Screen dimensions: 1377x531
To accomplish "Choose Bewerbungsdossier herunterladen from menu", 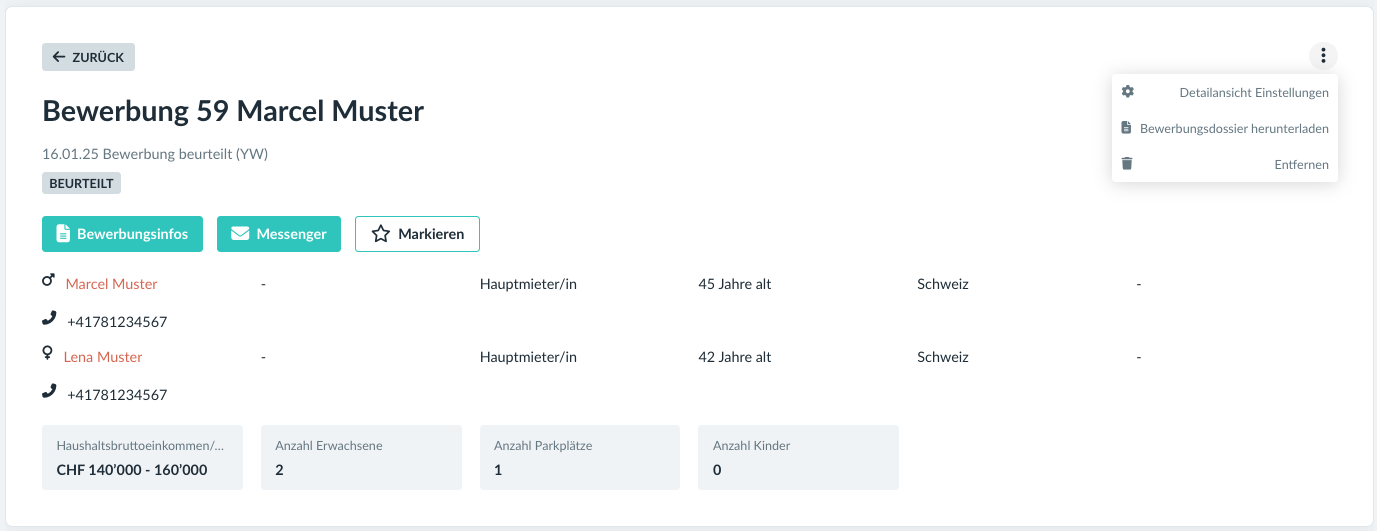I will [x=1225, y=128].
